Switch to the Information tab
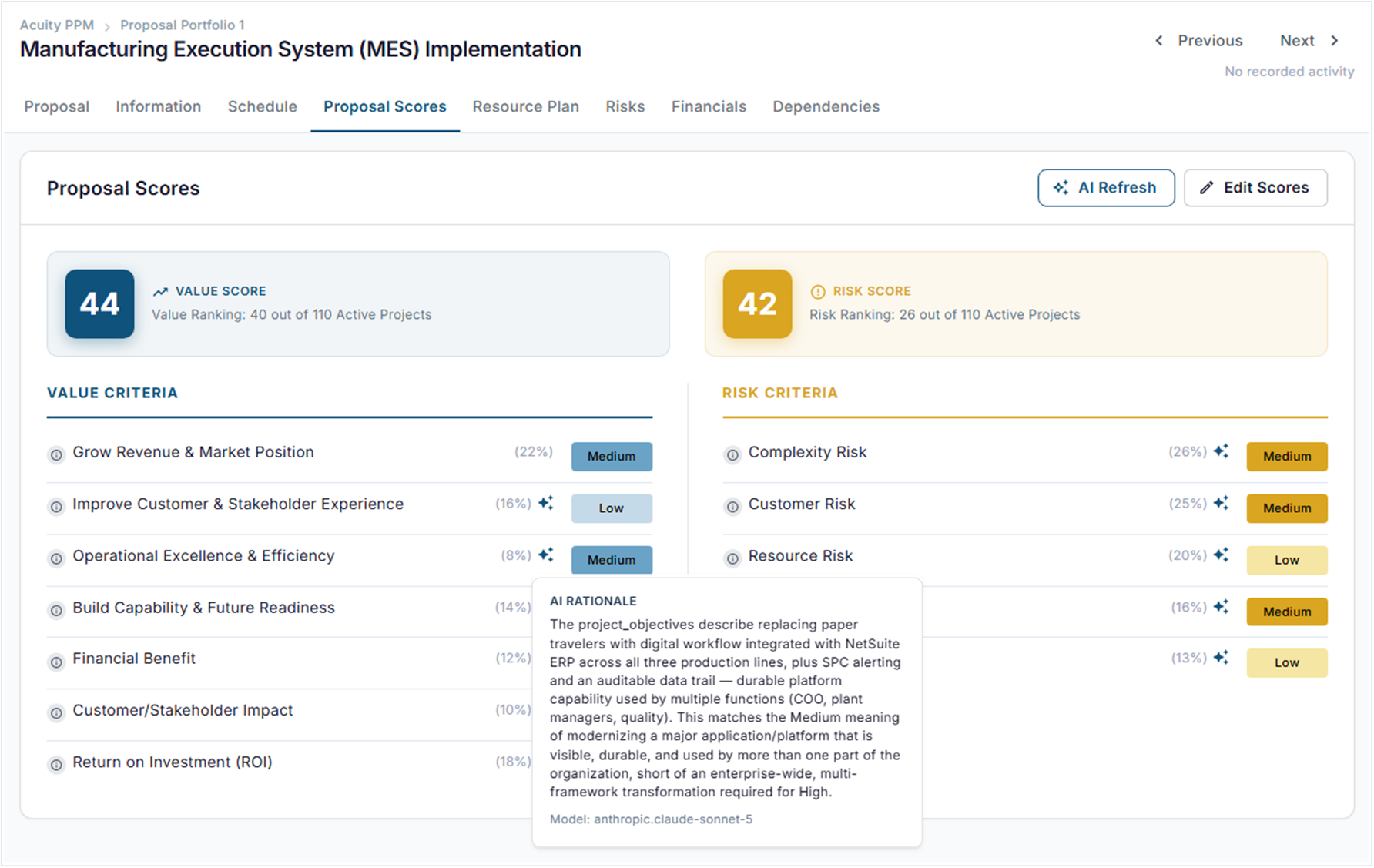1374x868 pixels. click(158, 107)
